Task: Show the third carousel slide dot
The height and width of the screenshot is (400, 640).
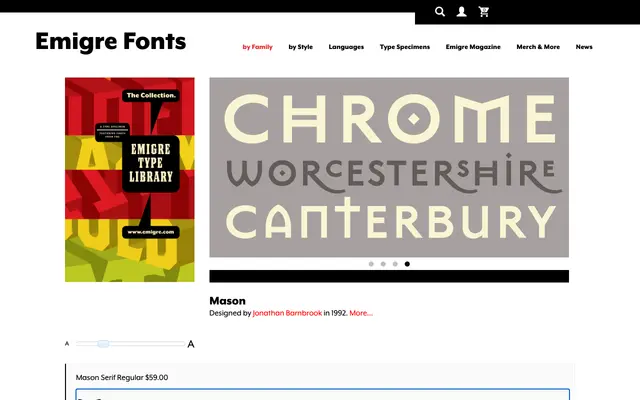Action: click(x=395, y=264)
